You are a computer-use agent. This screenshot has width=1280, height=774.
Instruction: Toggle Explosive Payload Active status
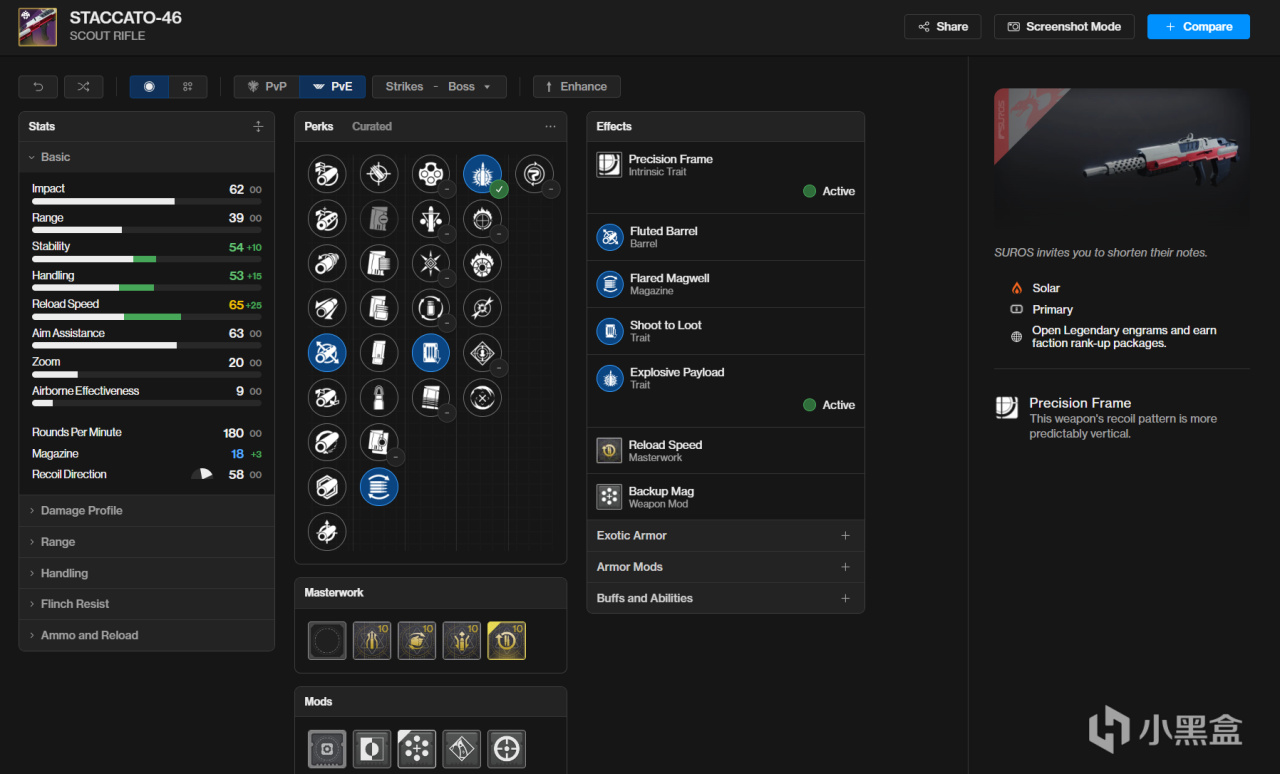829,405
